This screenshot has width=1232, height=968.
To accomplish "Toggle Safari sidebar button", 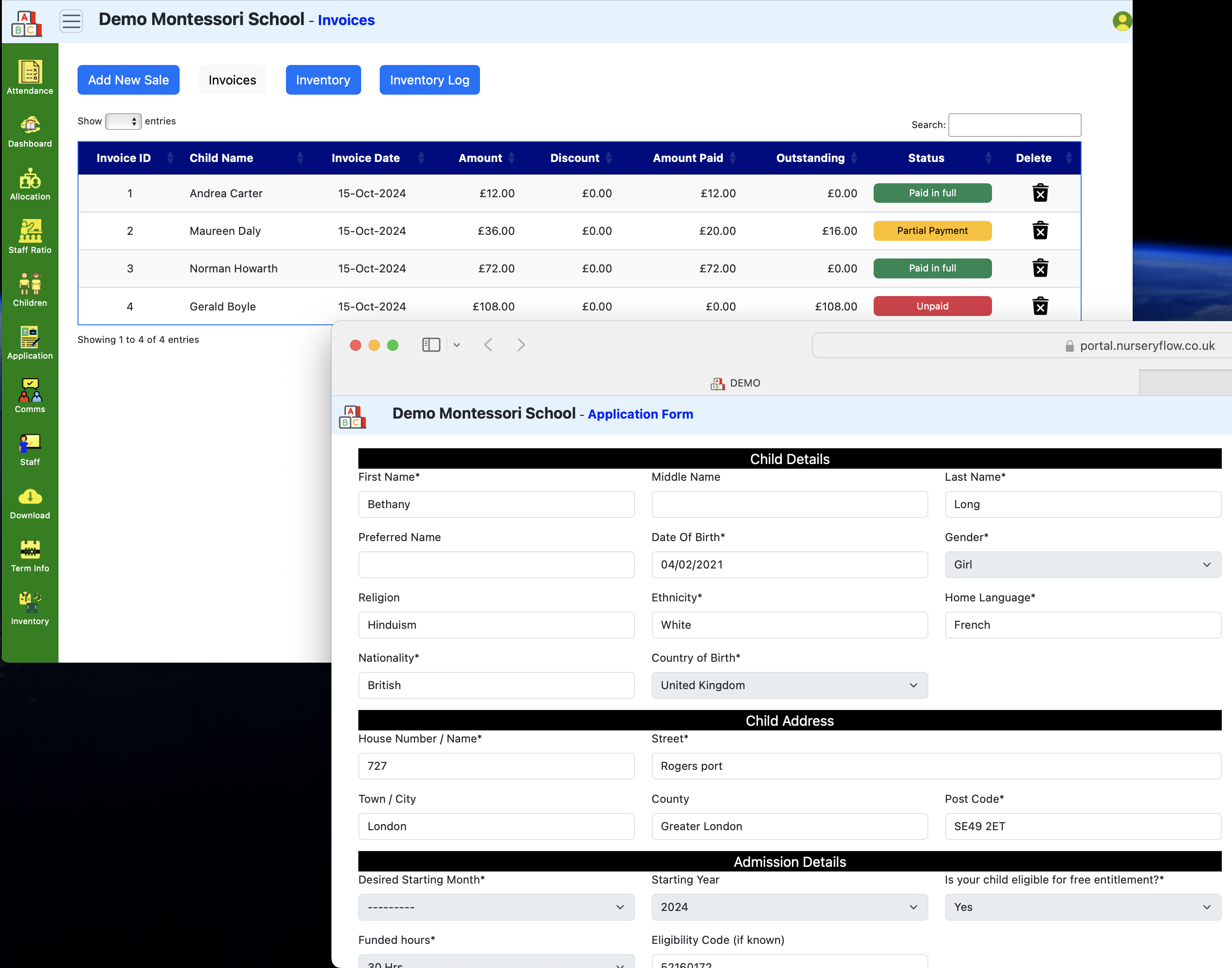I will pyautogui.click(x=431, y=345).
